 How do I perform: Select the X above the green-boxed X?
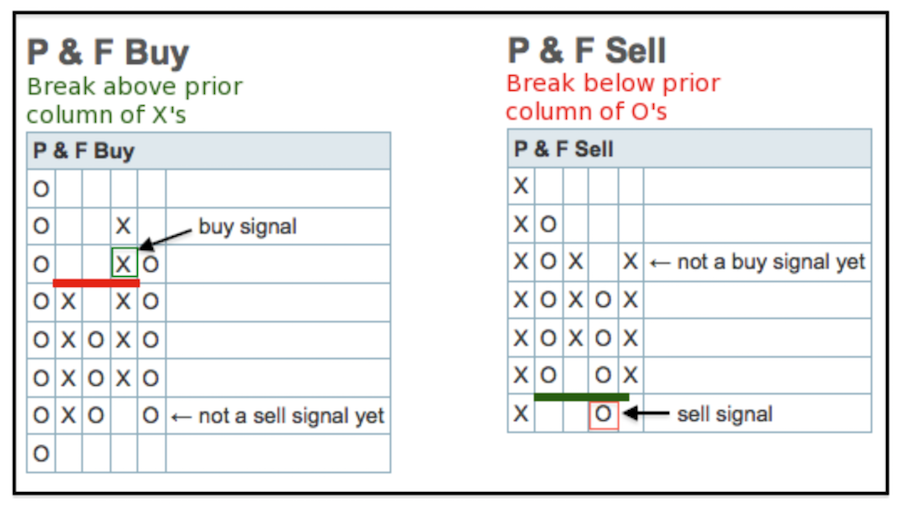(x=123, y=226)
